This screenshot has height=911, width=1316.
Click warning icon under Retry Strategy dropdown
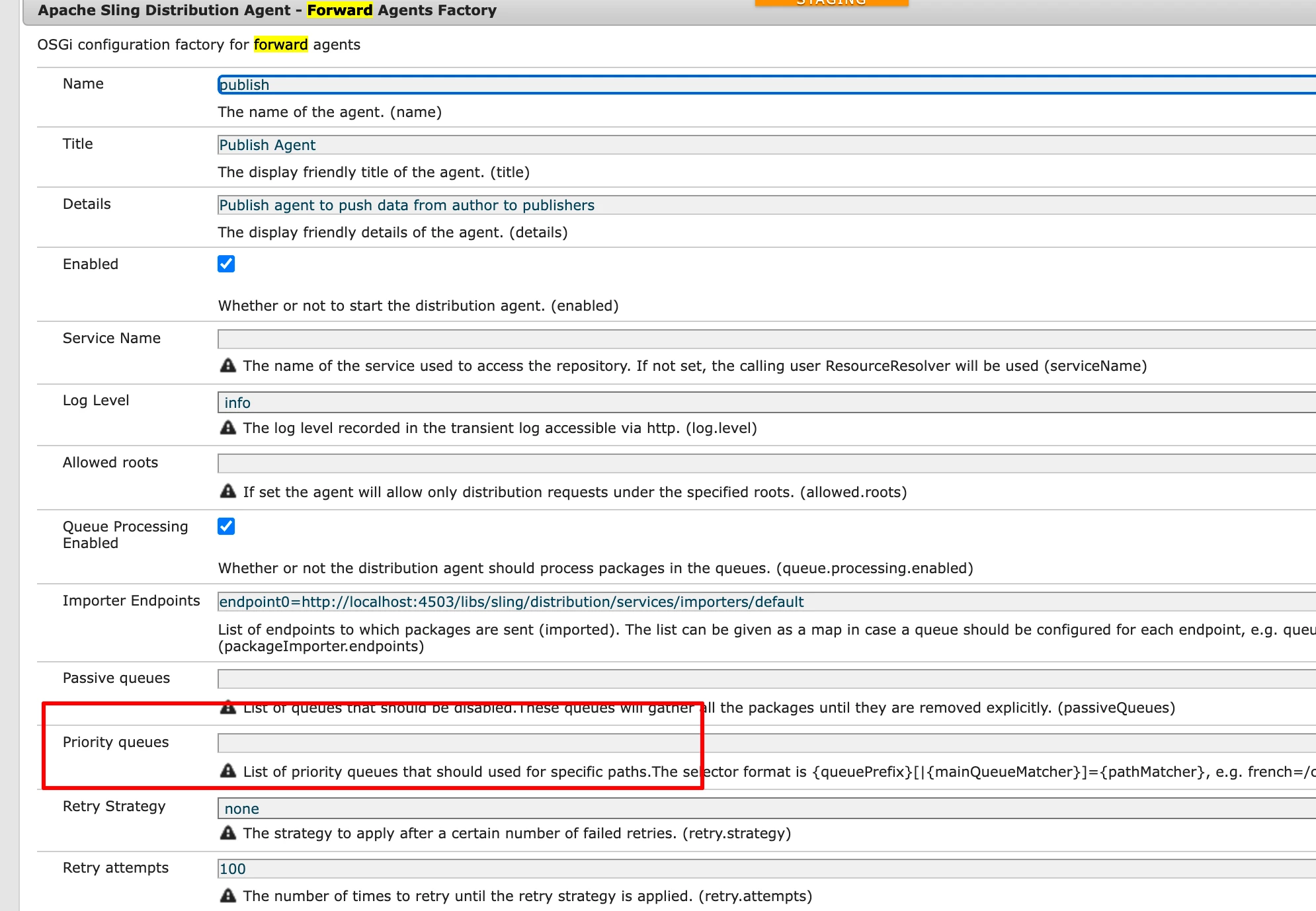[227, 833]
